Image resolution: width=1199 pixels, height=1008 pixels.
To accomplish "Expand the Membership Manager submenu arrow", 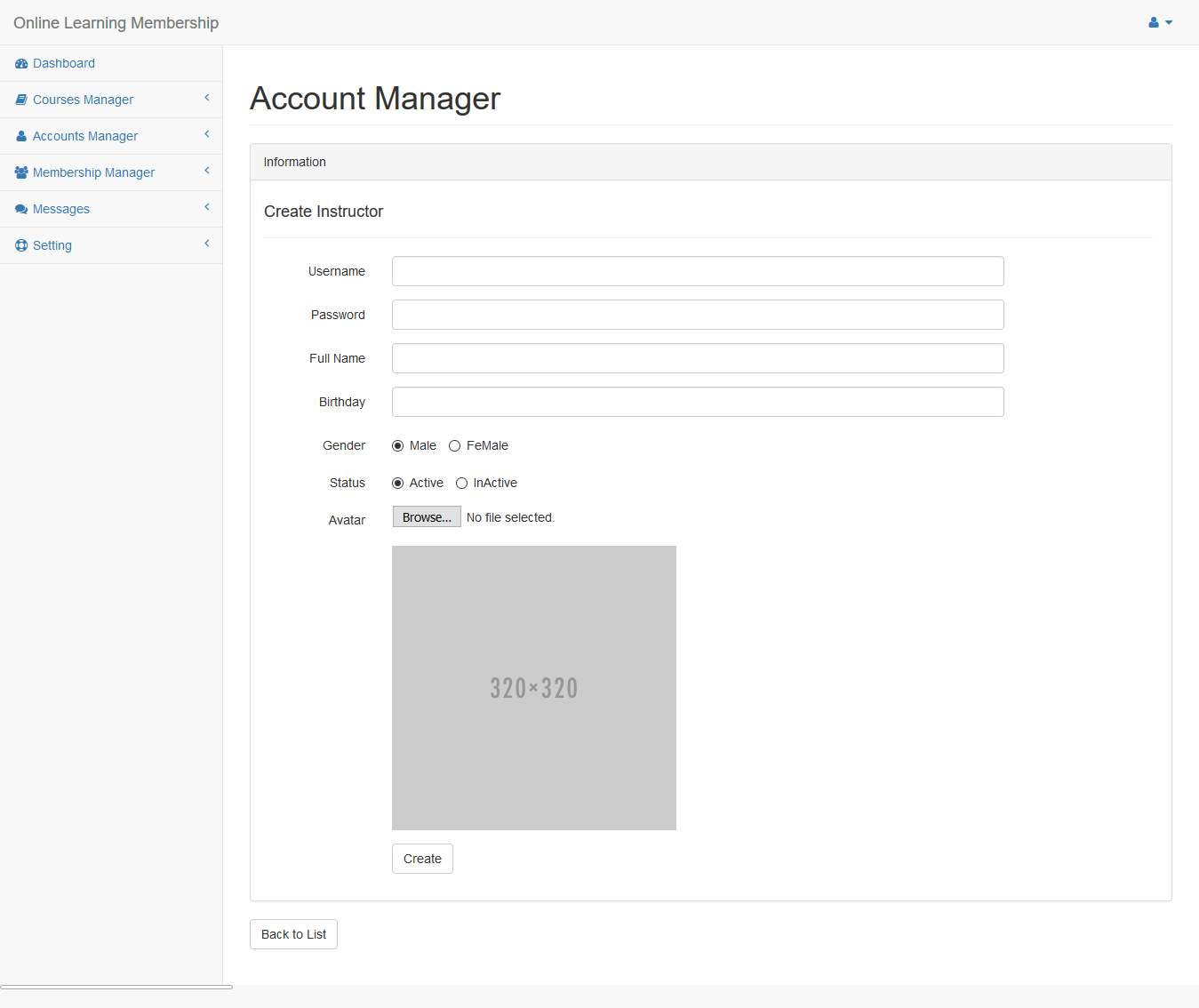I will [x=207, y=172].
